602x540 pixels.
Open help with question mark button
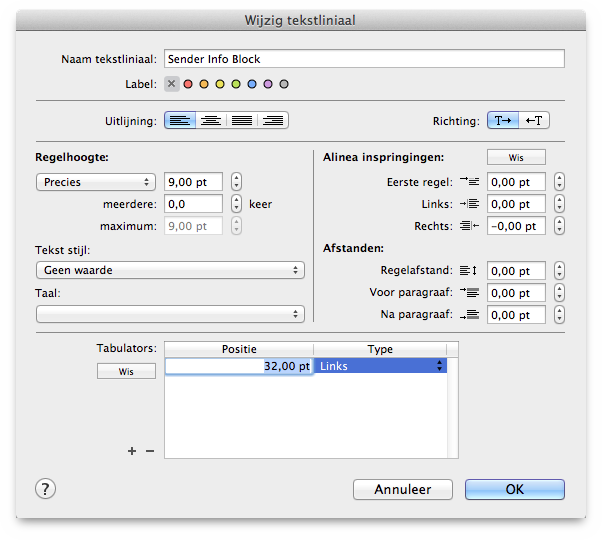coord(45,489)
